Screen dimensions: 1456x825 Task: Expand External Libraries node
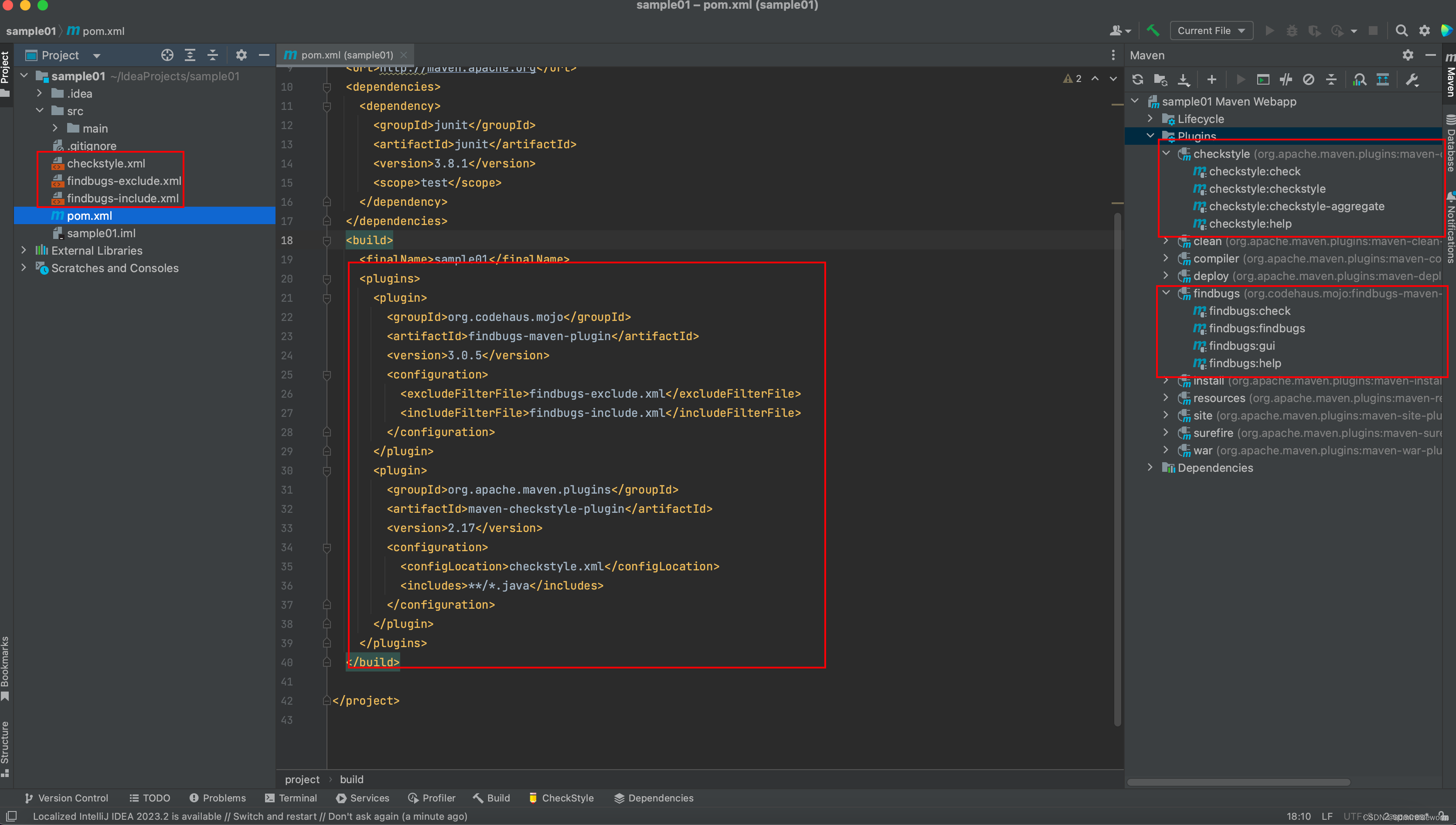(x=23, y=250)
